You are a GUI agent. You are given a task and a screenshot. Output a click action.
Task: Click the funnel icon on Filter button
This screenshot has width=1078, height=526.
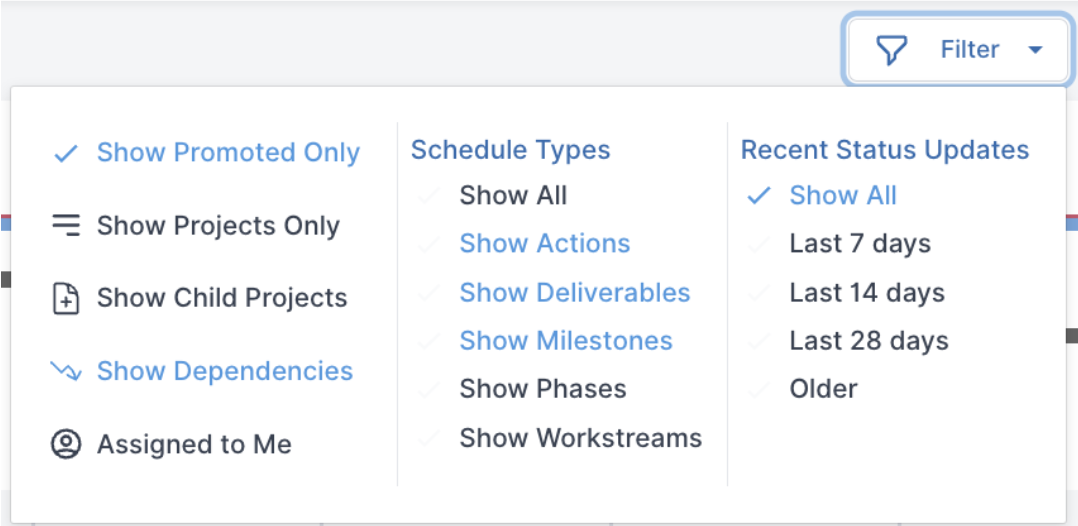tap(892, 50)
